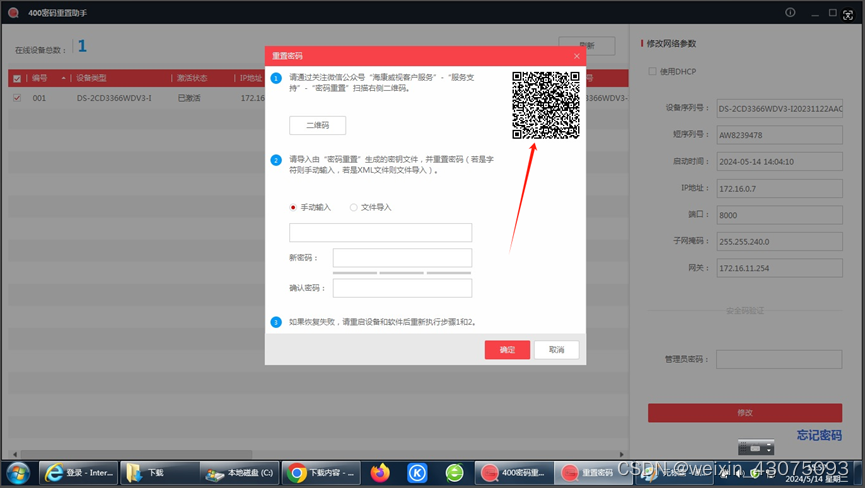The width and height of the screenshot is (865, 488).
Task: Click the 管理员密码 input field
Action: 779,360
